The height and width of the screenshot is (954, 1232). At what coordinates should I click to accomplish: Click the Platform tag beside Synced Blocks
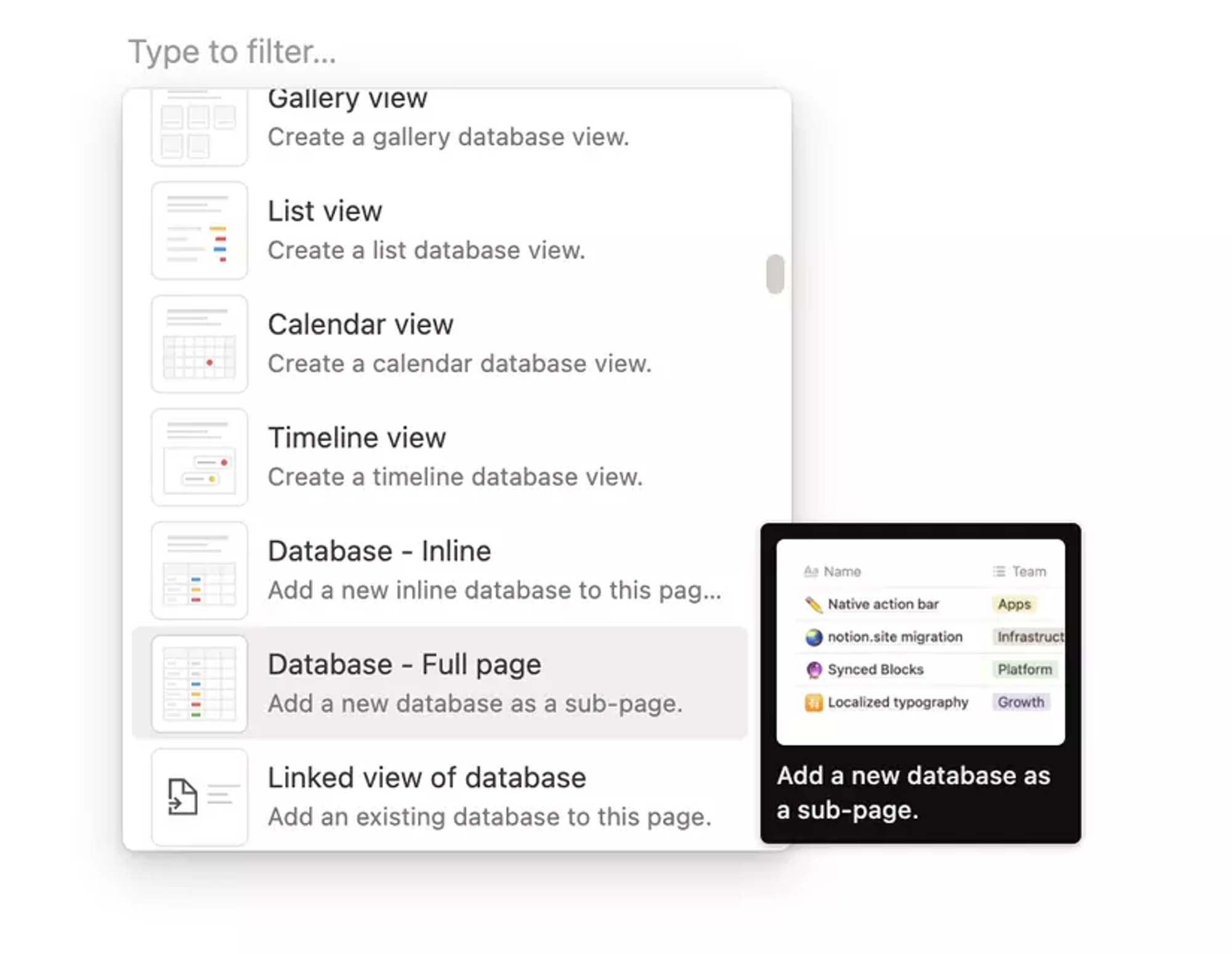pos(1023,669)
